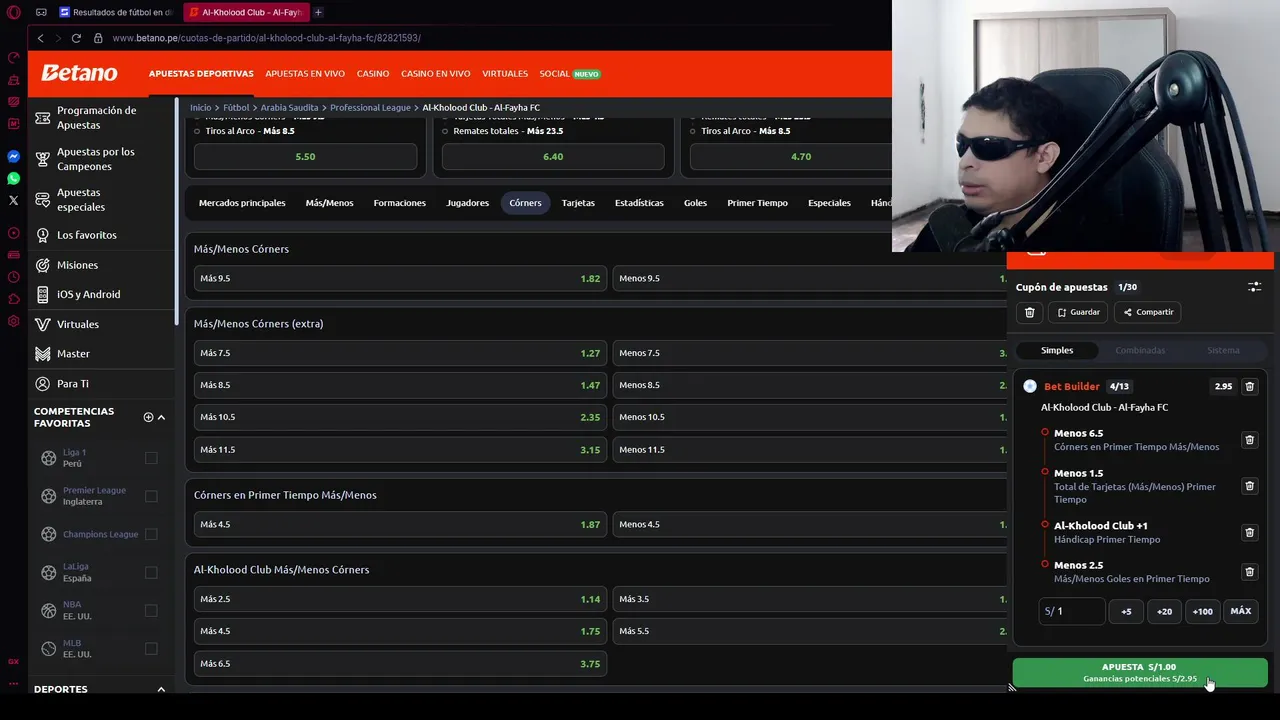Open Arabia Saudita breadcrumb link
The width and height of the screenshot is (1280, 720).
coord(289,107)
